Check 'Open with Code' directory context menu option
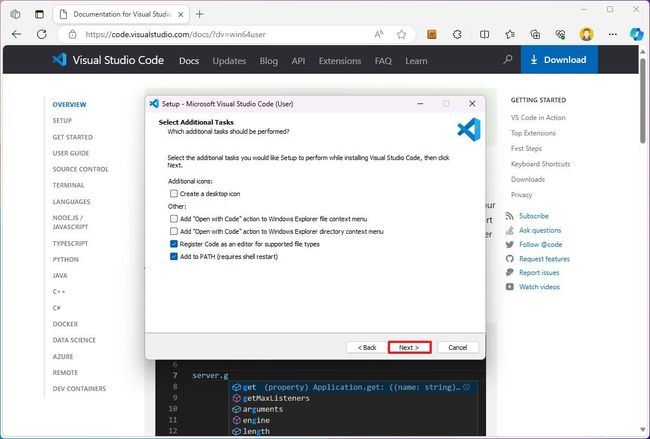 pyautogui.click(x=174, y=231)
